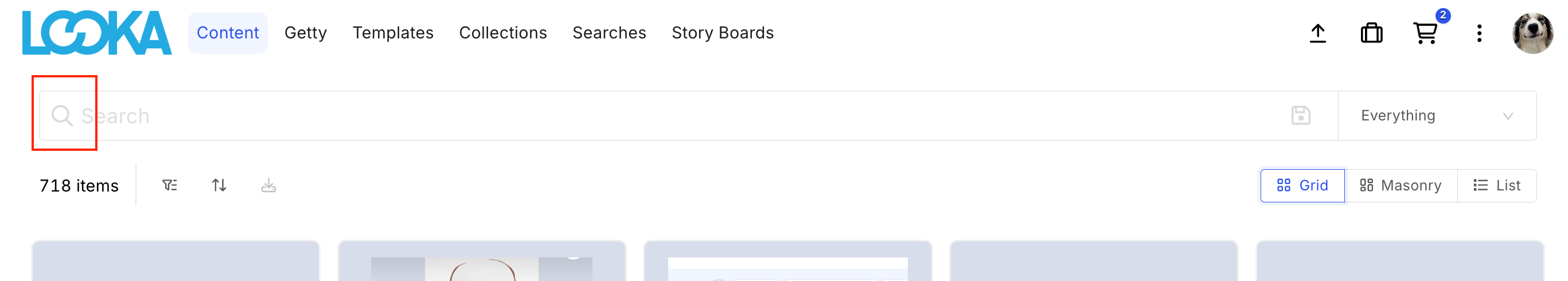
Task: Click the sort order arrows icon
Action: pos(219,185)
